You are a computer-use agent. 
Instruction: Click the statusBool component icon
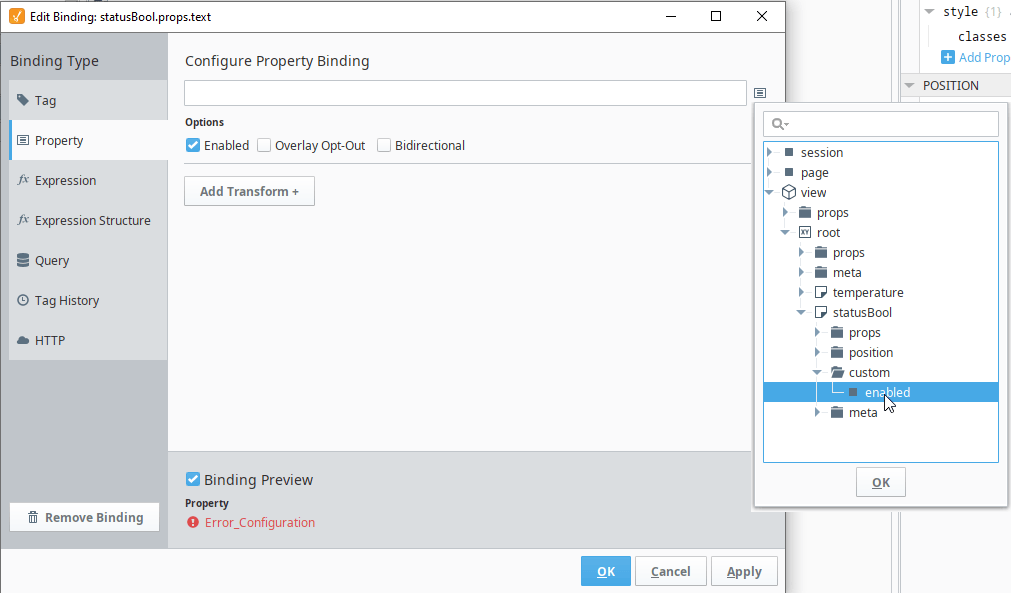point(821,312)
